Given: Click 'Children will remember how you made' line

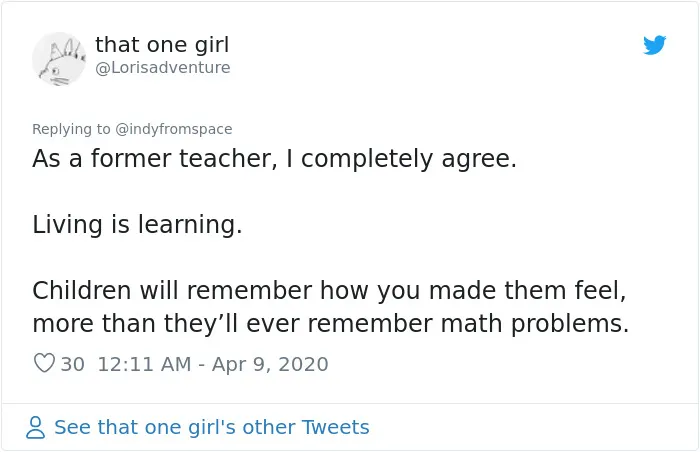Looking at the screenshot, I should [x=329, y=290].
